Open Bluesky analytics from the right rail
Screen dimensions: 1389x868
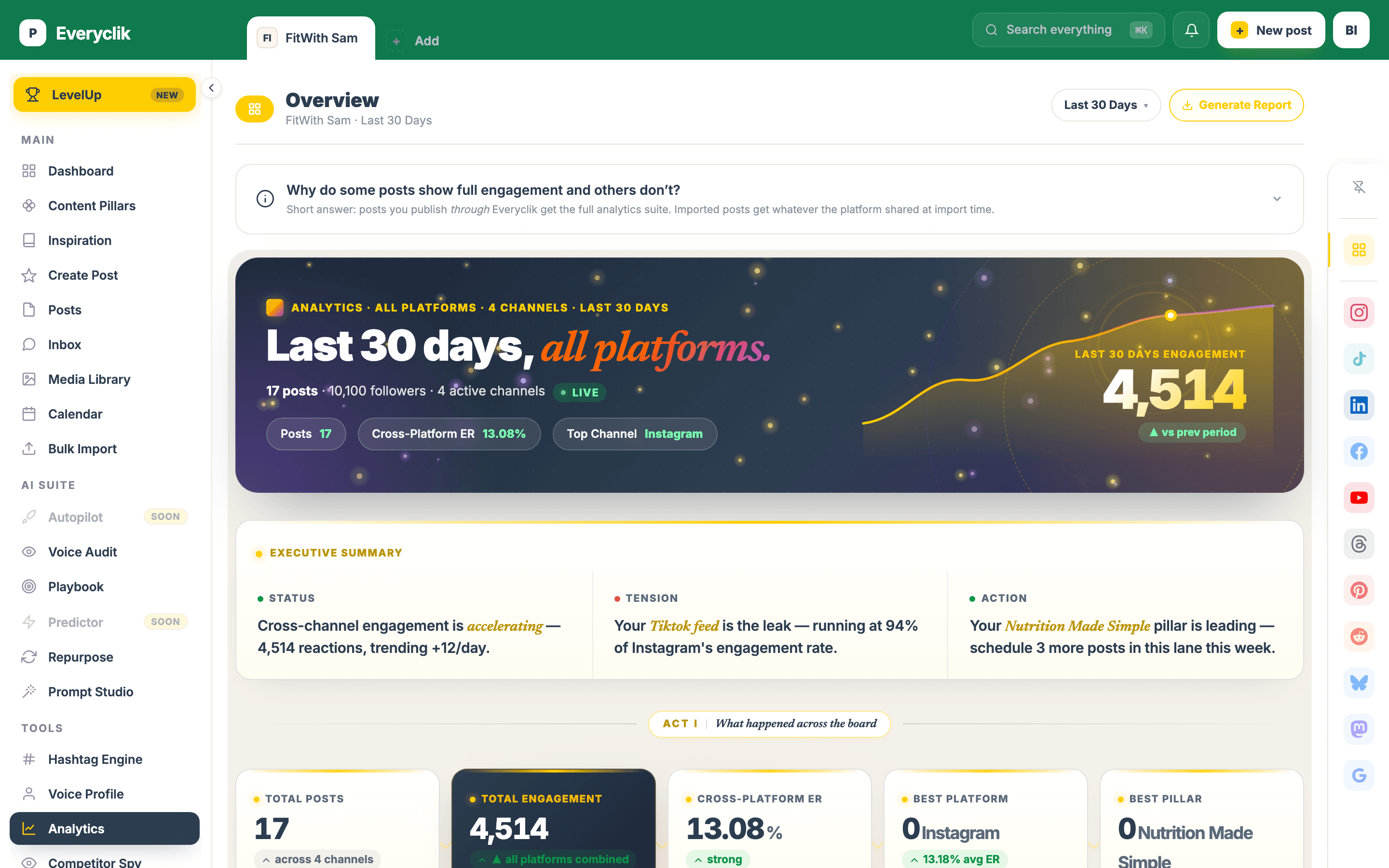1359,683
